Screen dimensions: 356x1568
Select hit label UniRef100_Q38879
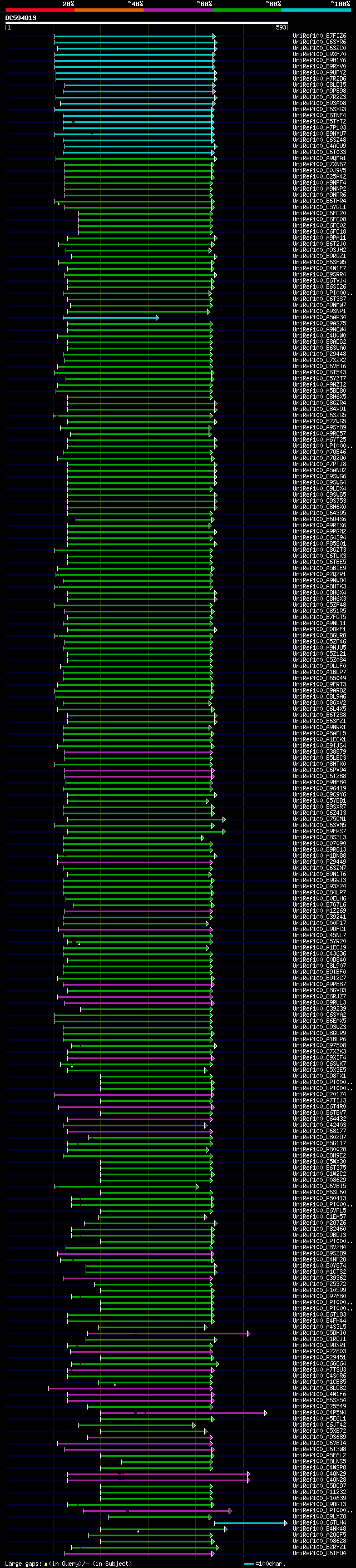(319, 752)
